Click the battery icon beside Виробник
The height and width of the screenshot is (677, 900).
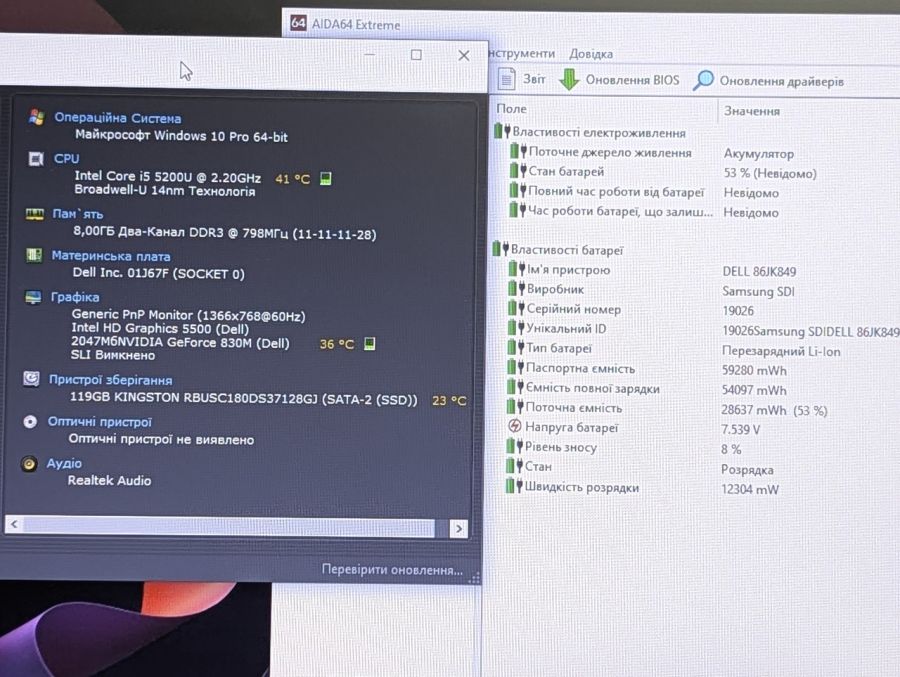point(517,288)
